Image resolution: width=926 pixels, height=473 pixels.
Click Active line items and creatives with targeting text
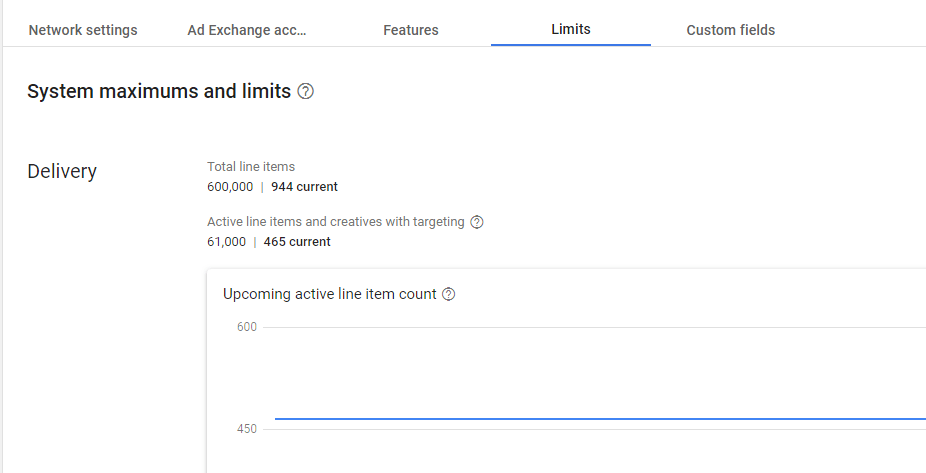click(x=336, y=222)
